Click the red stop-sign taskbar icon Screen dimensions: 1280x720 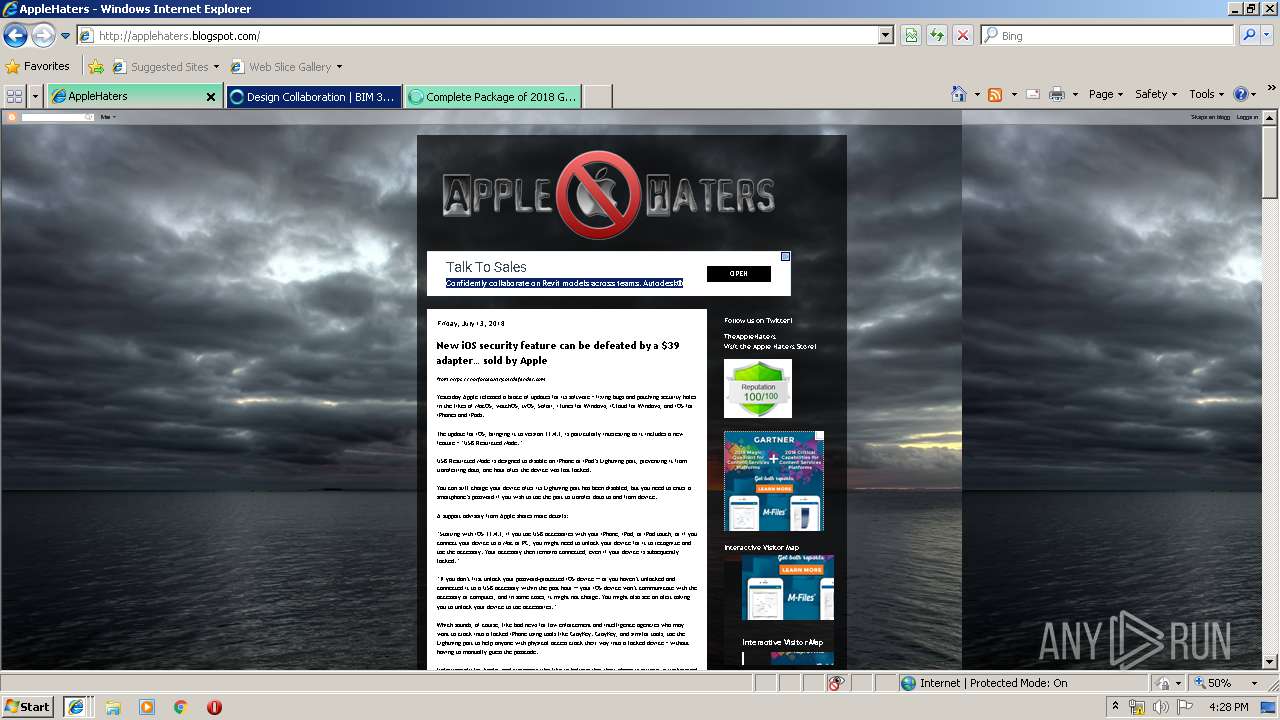(214, 707)
